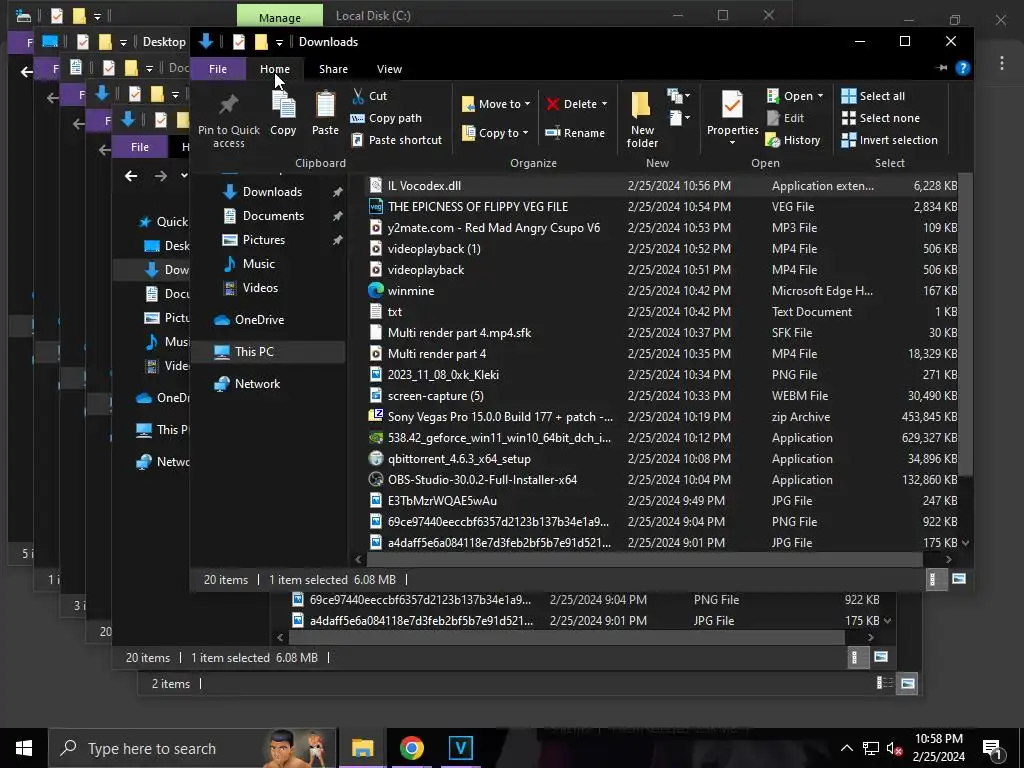Select screen-capture (5) WEBM file

coord(435,396)
